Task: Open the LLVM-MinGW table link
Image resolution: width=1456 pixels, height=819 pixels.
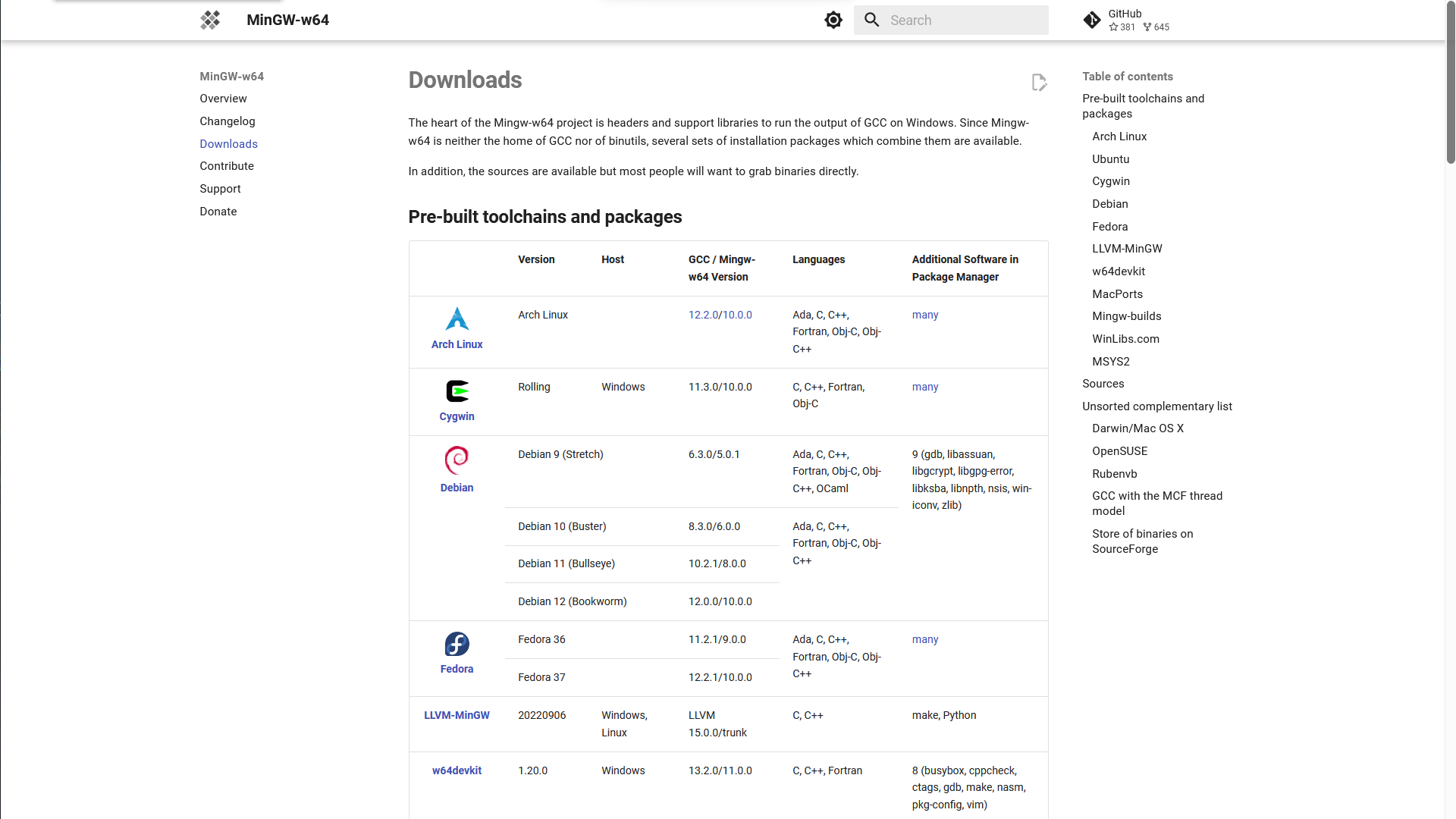Action: (x=457, y=715)
